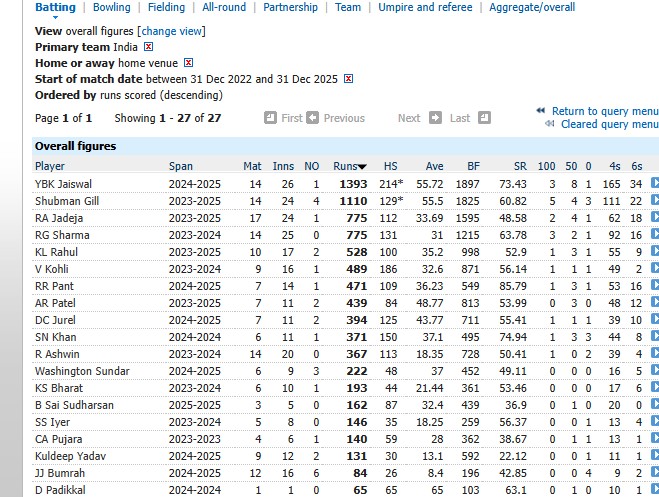Image resolution: width=659 pixels, height=497 pixels.
Task: Switch to the All-round tab
Action: [225, 7]
